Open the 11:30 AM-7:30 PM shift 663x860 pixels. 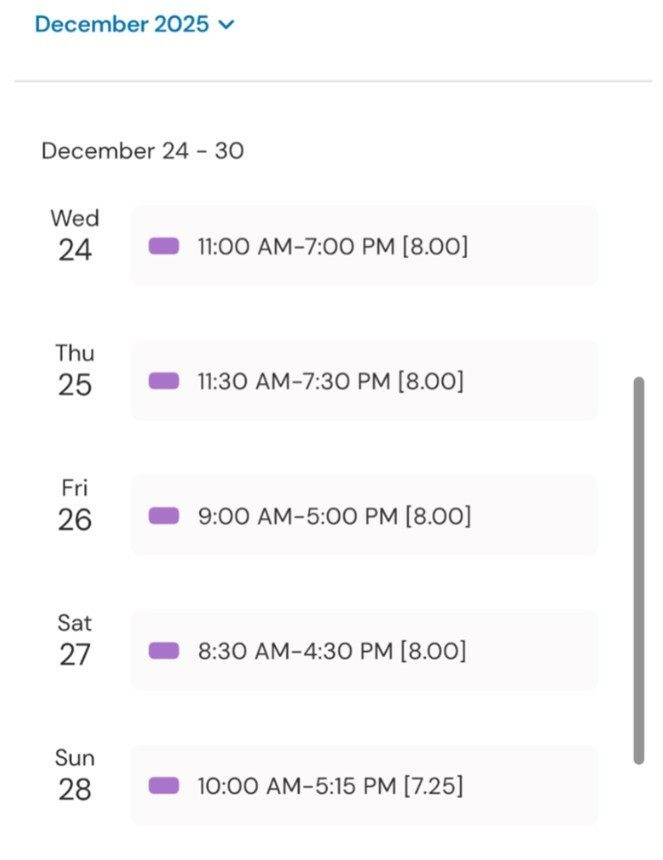point(364,381)
